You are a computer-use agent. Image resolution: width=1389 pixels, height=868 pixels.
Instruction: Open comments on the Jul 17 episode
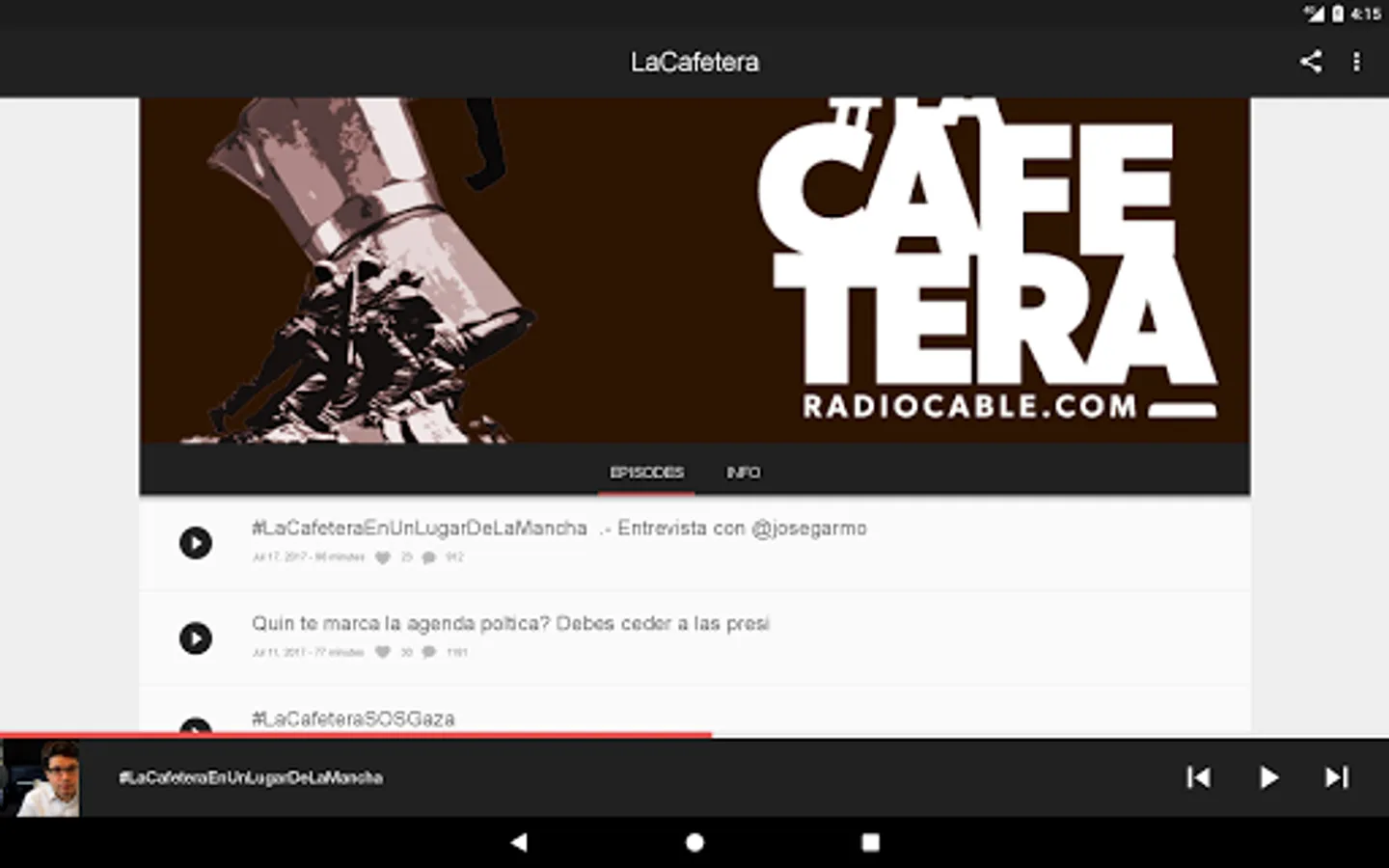coord(429,557)
